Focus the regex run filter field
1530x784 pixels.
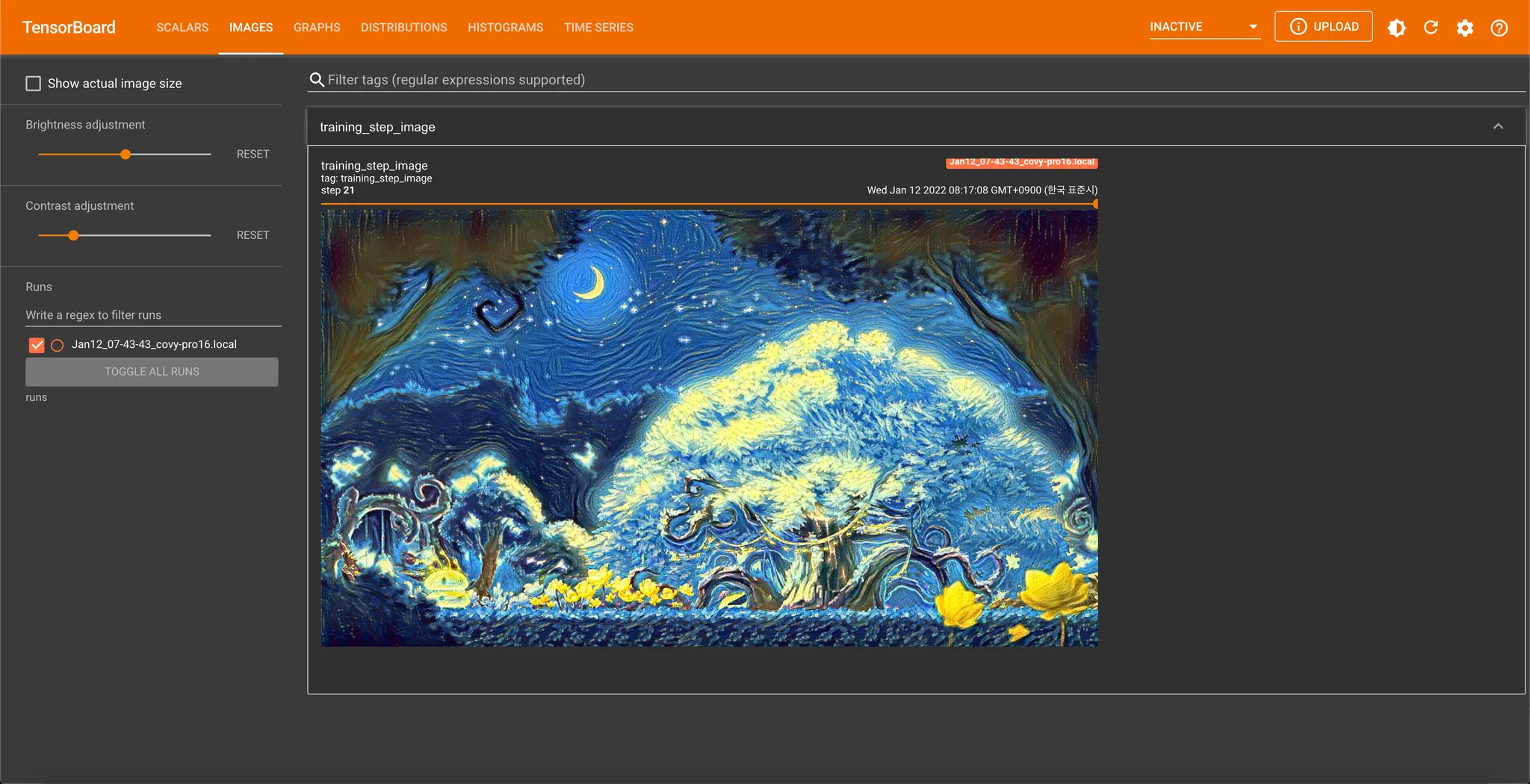(x=153, y=315)
